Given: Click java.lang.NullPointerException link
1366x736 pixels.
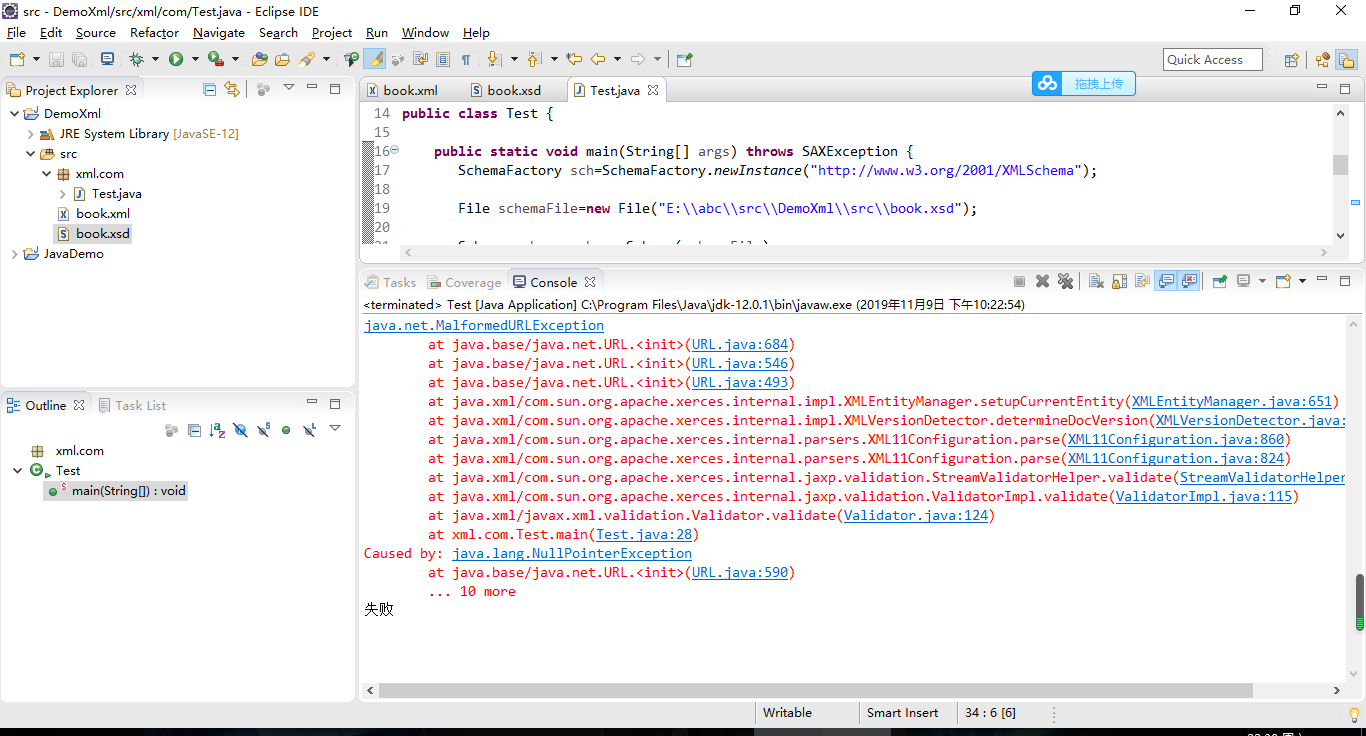Looking at the screenshot, I should click(572, 553).
